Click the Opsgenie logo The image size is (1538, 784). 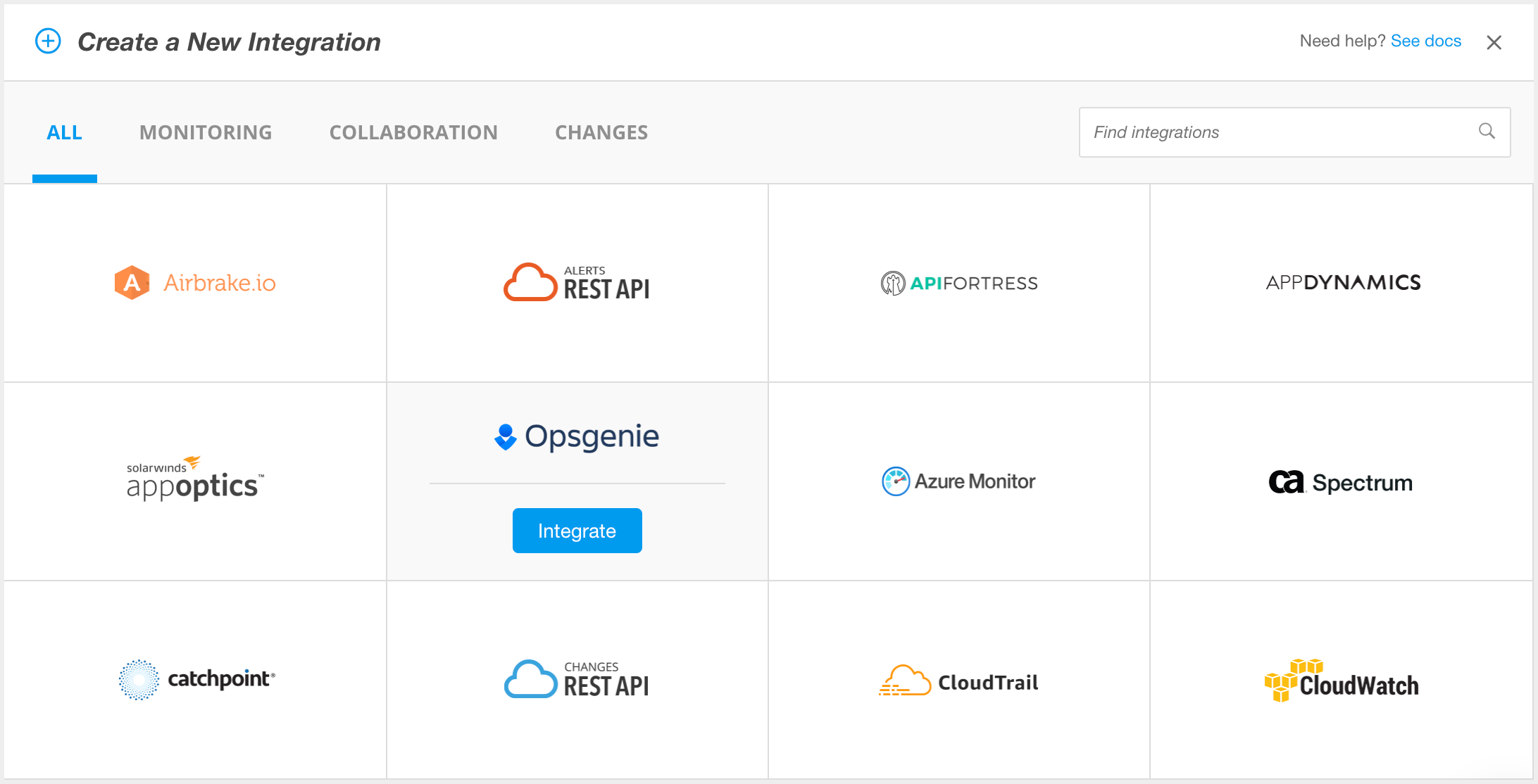pyautogui.click(x=577, y=436)
